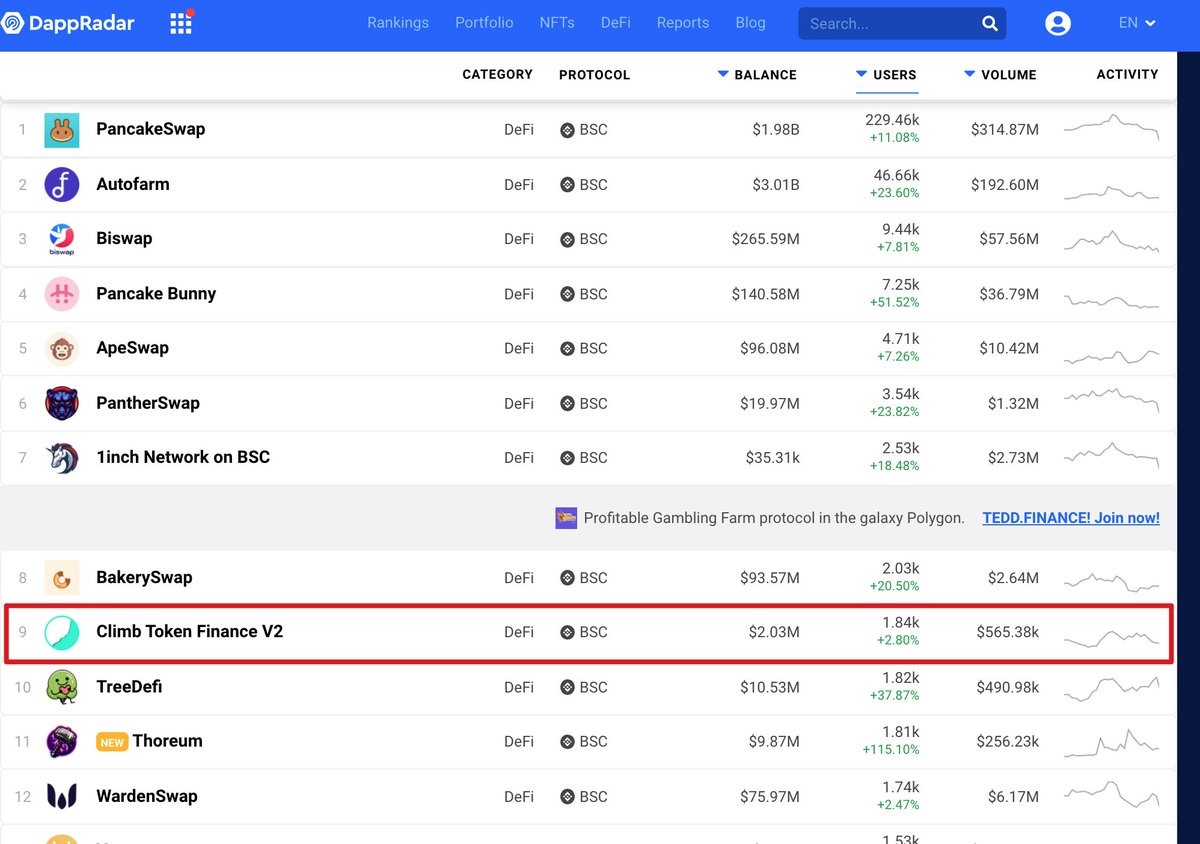Click the TEDD.FINANCE! Join now! link
The width and height of the screenshot is (1200, 844).
pyautogui.click(x=1071, y=518)
